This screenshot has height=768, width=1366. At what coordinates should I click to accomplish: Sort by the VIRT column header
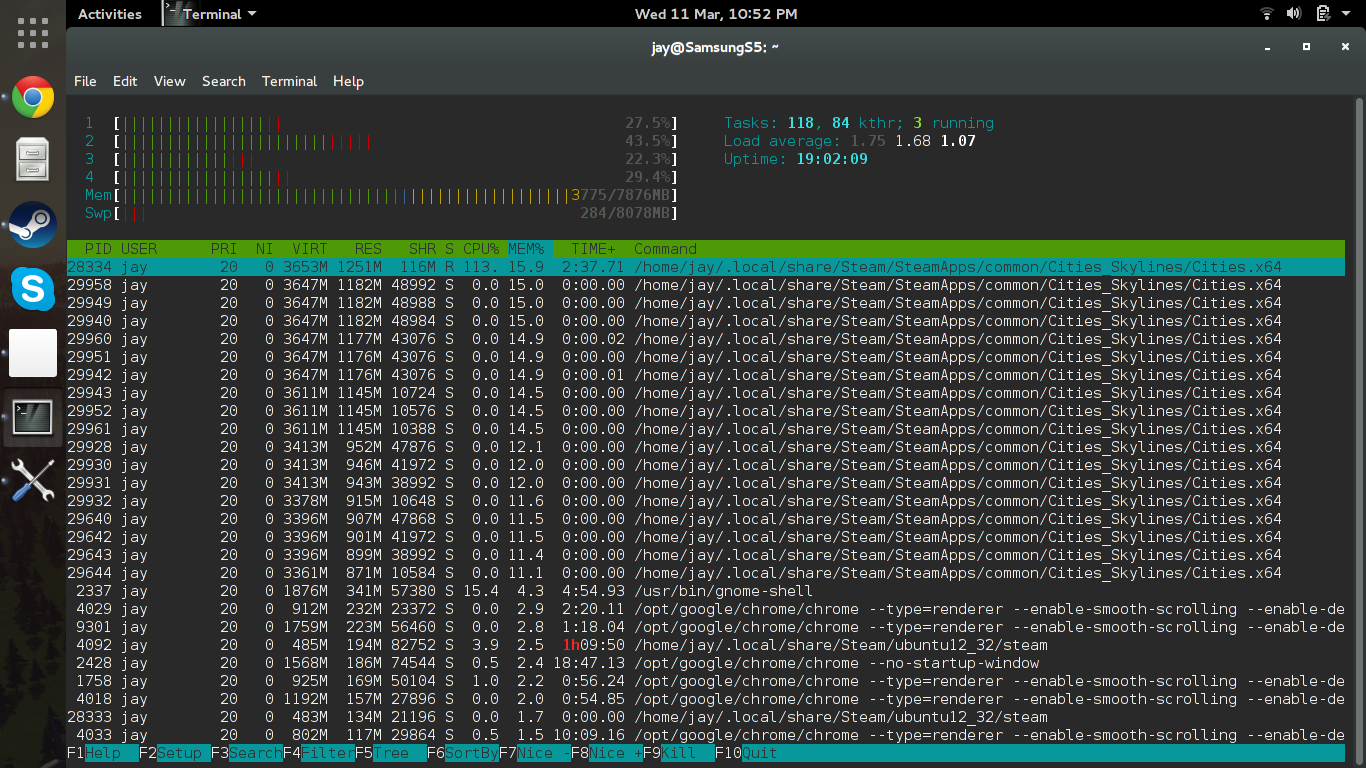pyautogui.click(x=310, y=249)
